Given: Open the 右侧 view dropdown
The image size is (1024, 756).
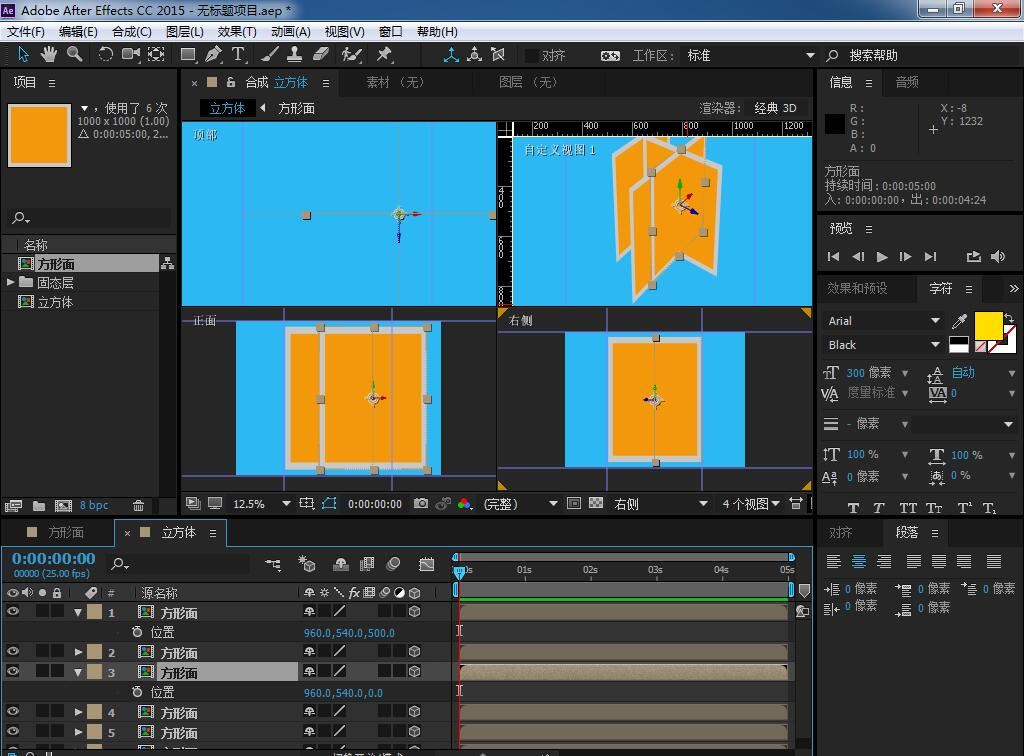Looking at the screenshot, I should [x=660, y=504].
